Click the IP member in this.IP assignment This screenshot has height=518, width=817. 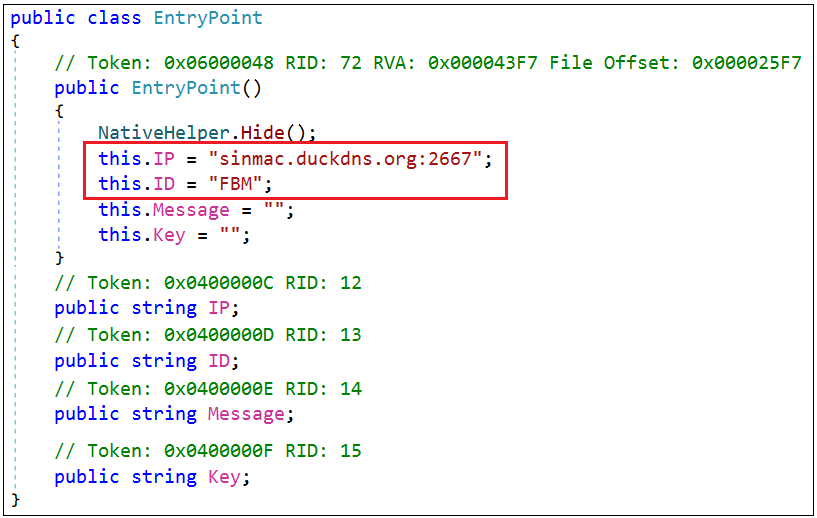click(164, 159)
